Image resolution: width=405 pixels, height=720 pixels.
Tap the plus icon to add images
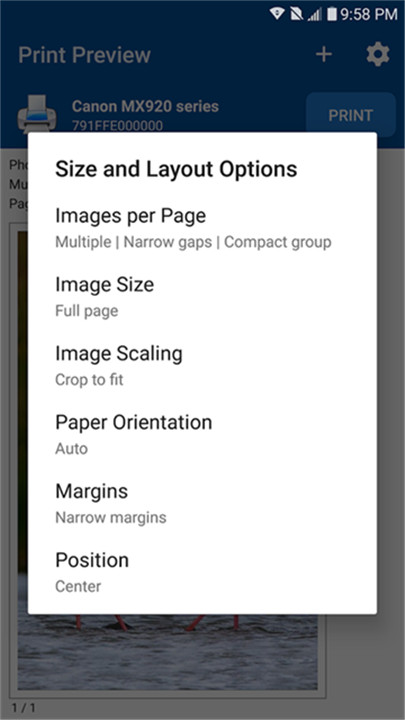pyautogui.click(x=324, y=55)
